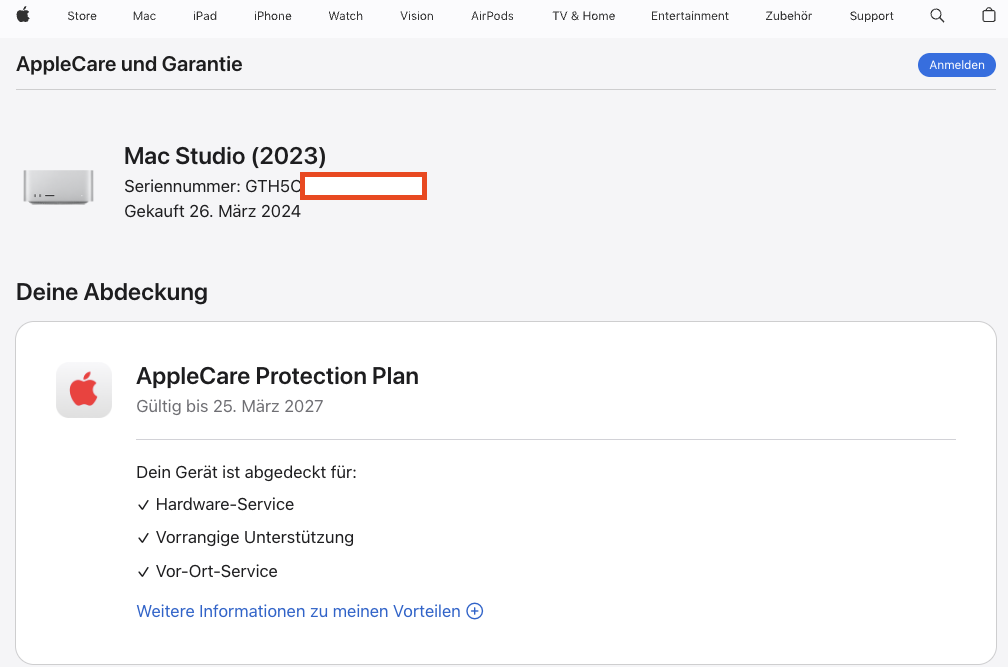The height and width of the screenshot is (667, 1008).
Task: Click the Vorrangige Unterstützung list entry
Action: (246, 537)
